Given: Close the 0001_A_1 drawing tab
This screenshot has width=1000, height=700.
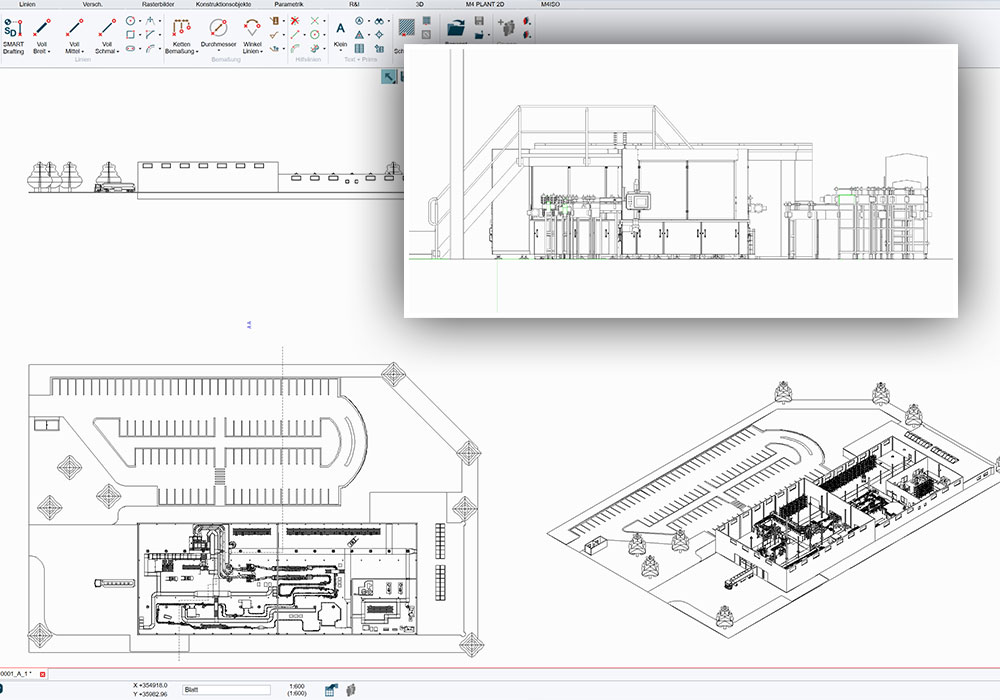Looking at the screenshot, I should coord(43,674).
